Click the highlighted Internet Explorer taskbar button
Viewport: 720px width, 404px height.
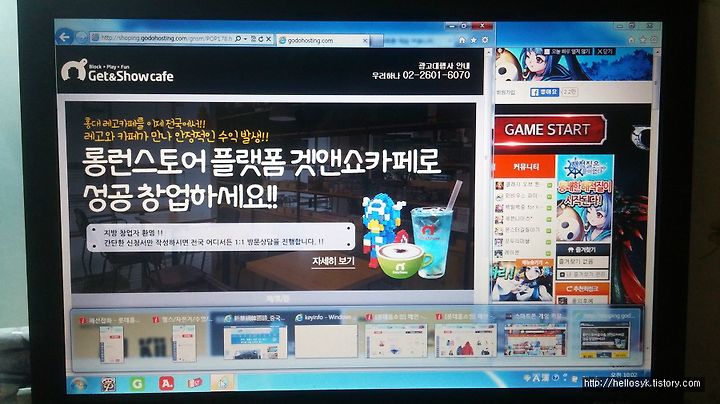(223, 382)
